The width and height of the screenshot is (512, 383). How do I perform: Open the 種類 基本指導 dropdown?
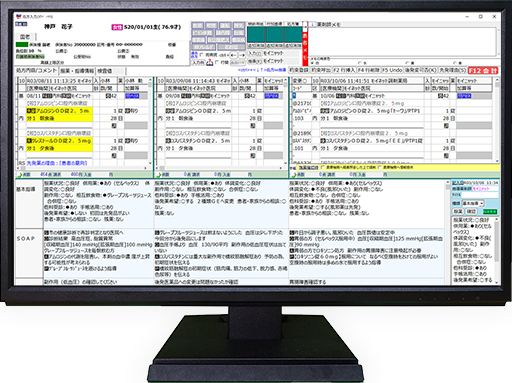coord(473,203)
